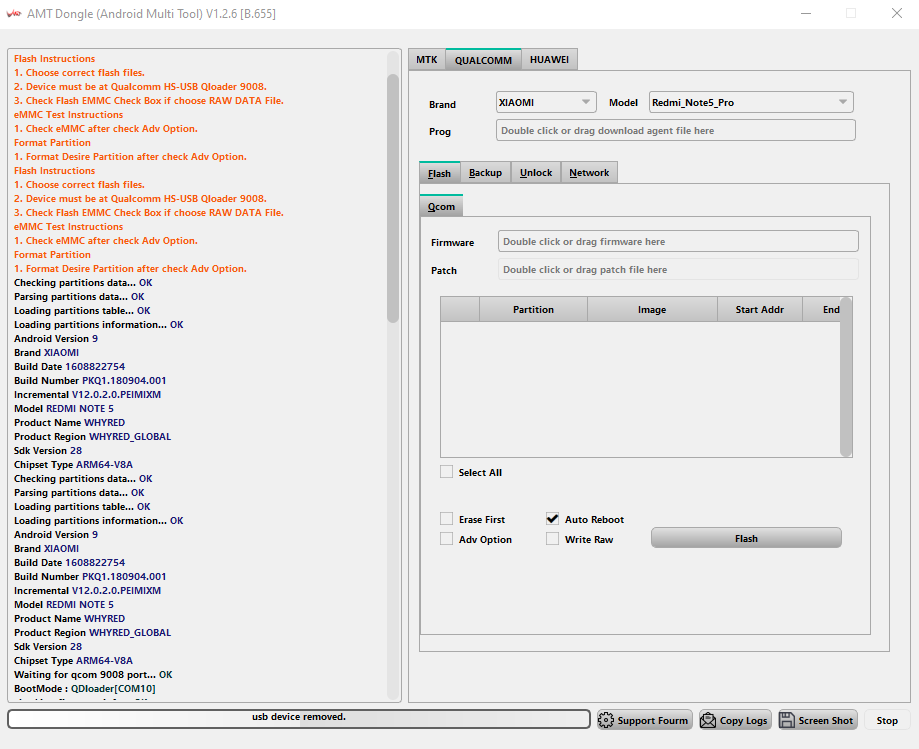Open the Backup tab
919x749 pixels.
(x=485, y=173)
